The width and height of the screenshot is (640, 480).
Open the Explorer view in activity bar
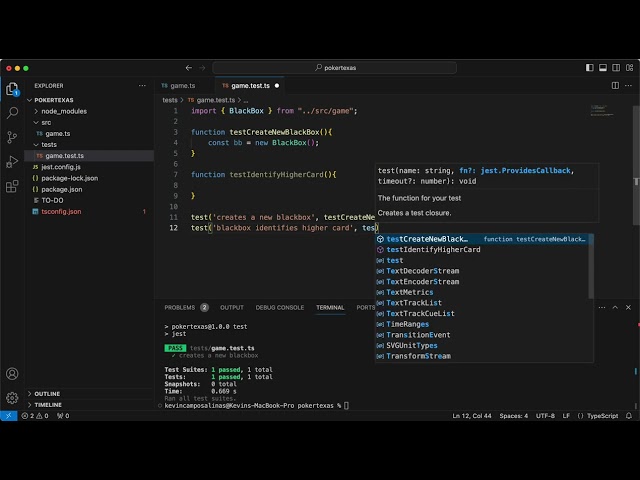[12, 89]
